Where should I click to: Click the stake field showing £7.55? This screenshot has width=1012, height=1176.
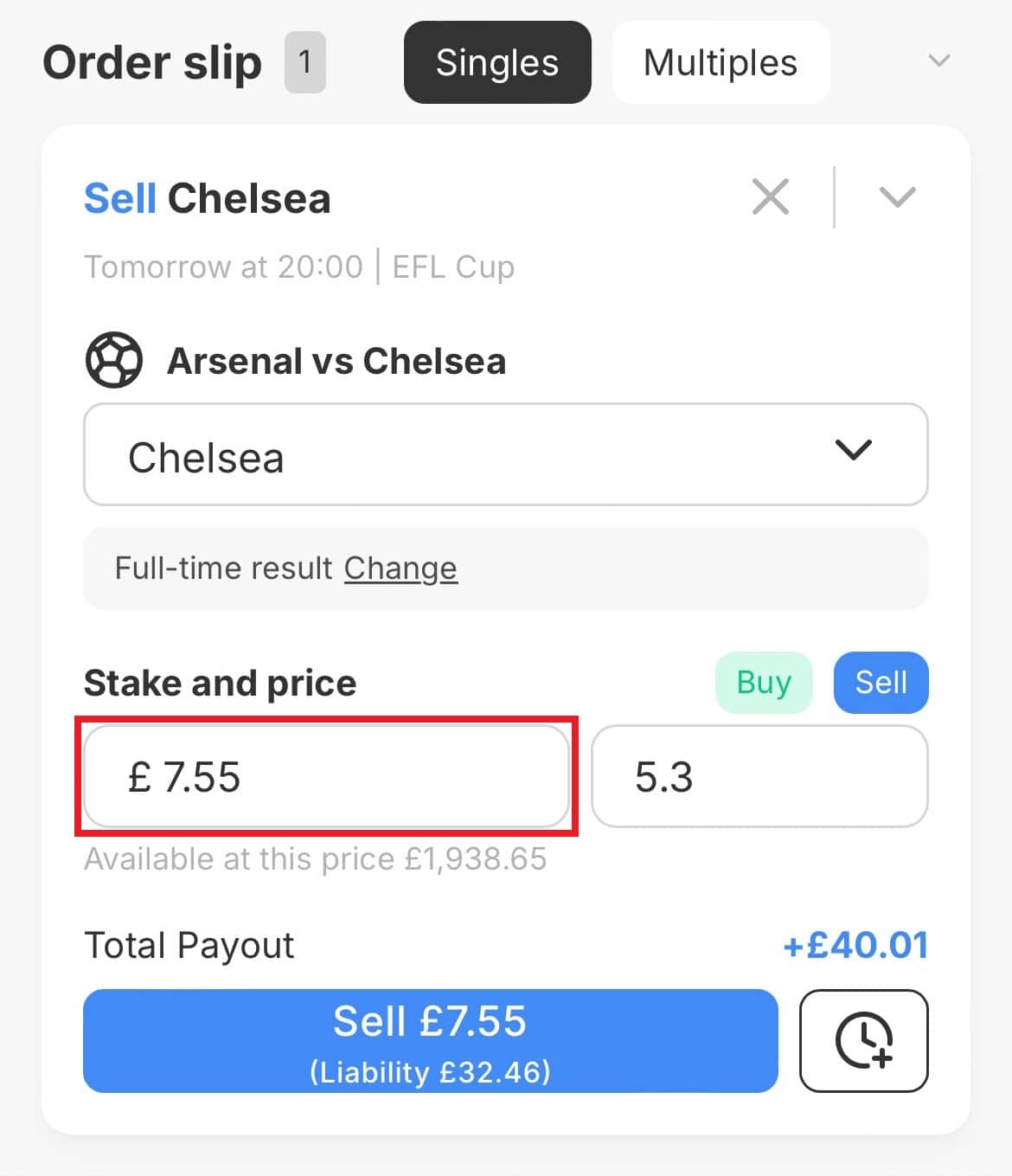tap(326, 776)
